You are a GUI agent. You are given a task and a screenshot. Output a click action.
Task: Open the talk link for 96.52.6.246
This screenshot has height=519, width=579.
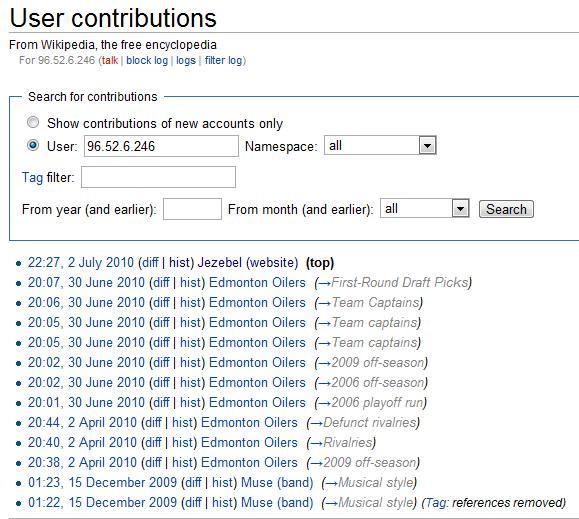[110, 60]
